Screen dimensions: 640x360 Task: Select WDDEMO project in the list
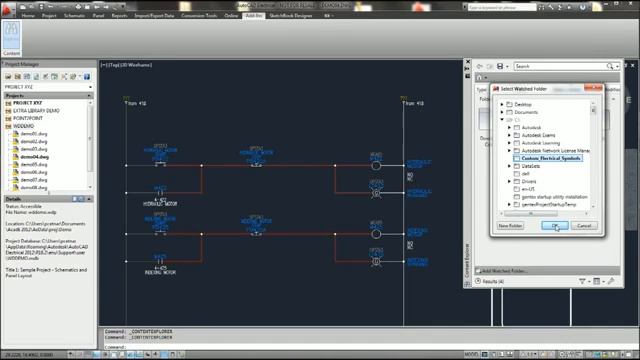coord(23,126)
